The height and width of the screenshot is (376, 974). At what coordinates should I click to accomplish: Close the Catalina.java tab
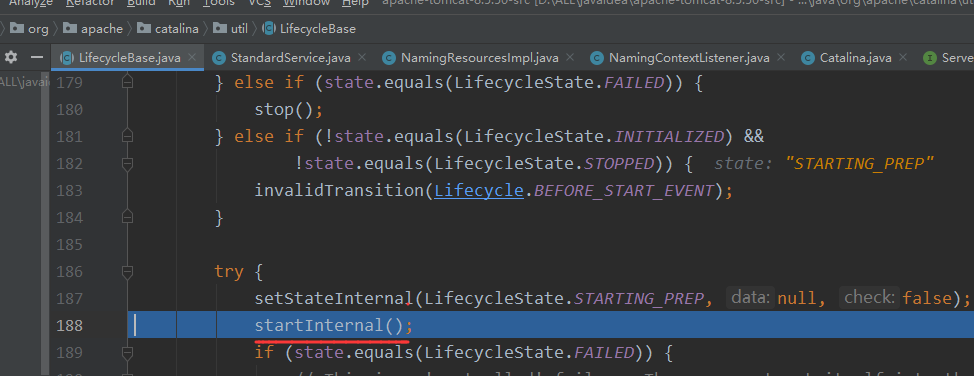click(903, 57)
